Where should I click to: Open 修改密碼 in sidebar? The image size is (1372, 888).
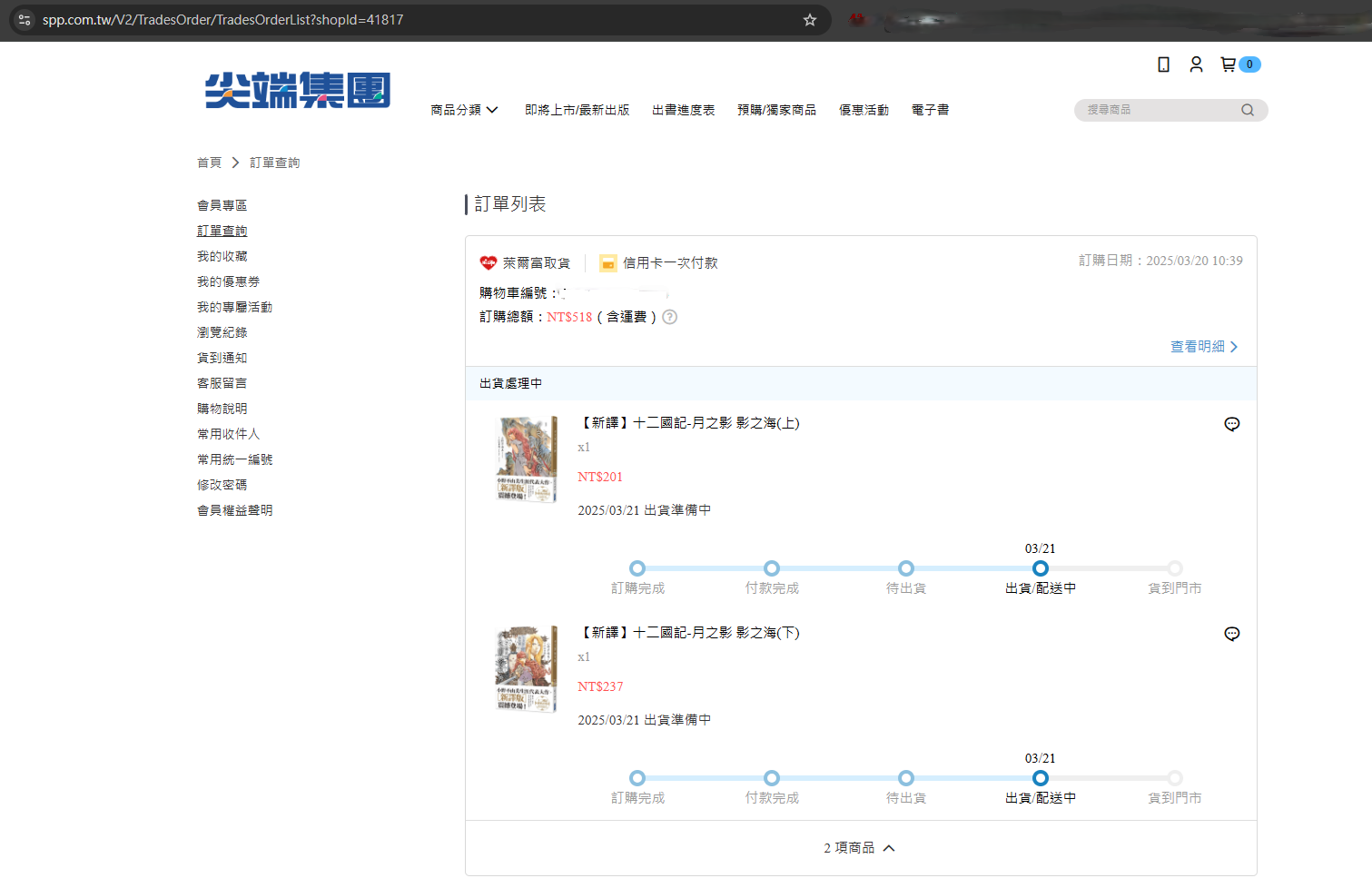click(x=222, y=485)
